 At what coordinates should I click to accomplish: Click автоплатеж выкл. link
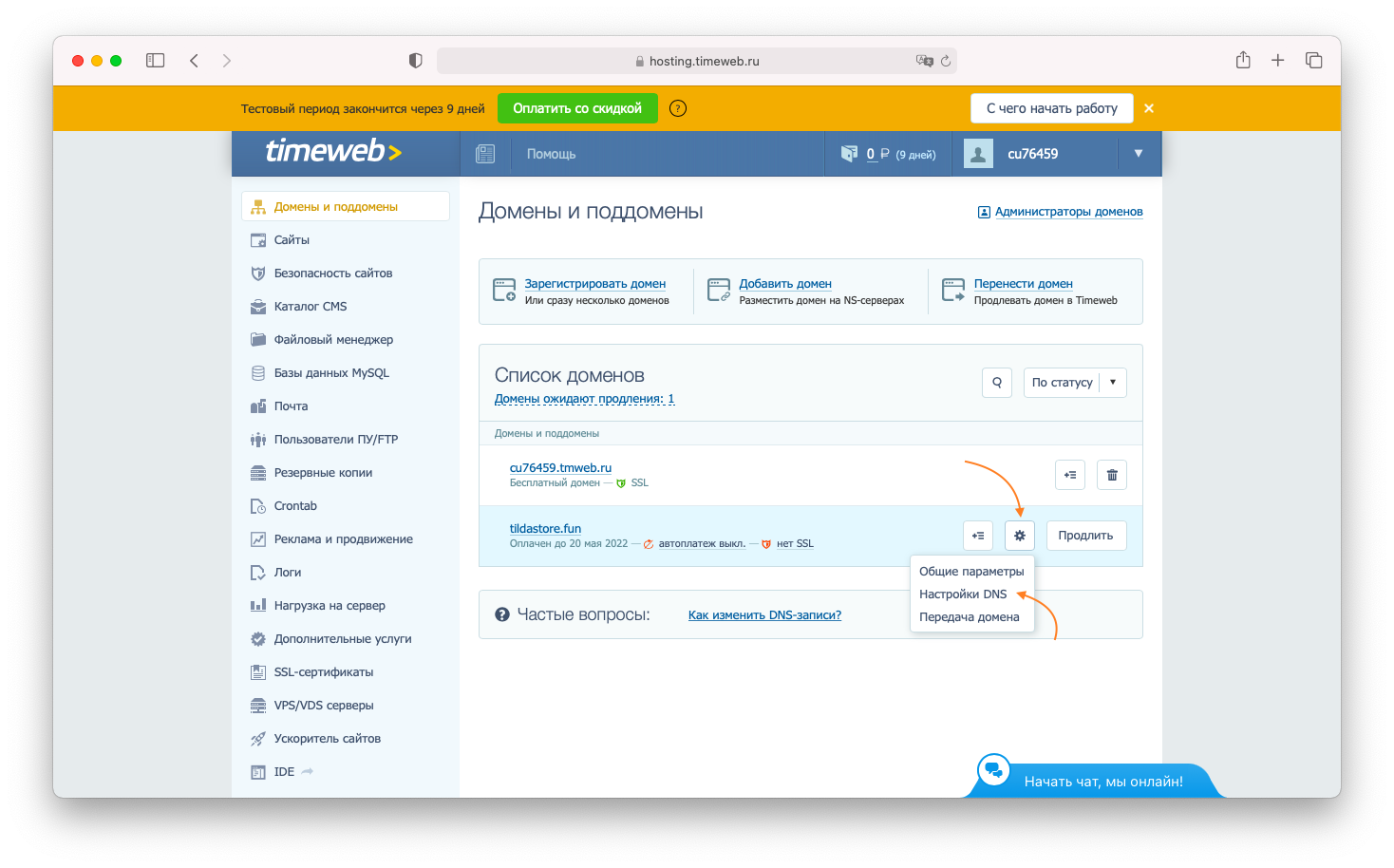click(702, 544)
